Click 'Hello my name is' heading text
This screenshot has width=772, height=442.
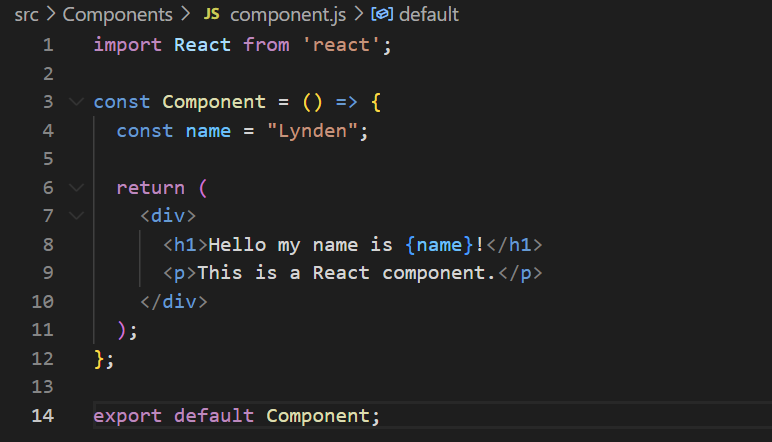click(300, 245)
